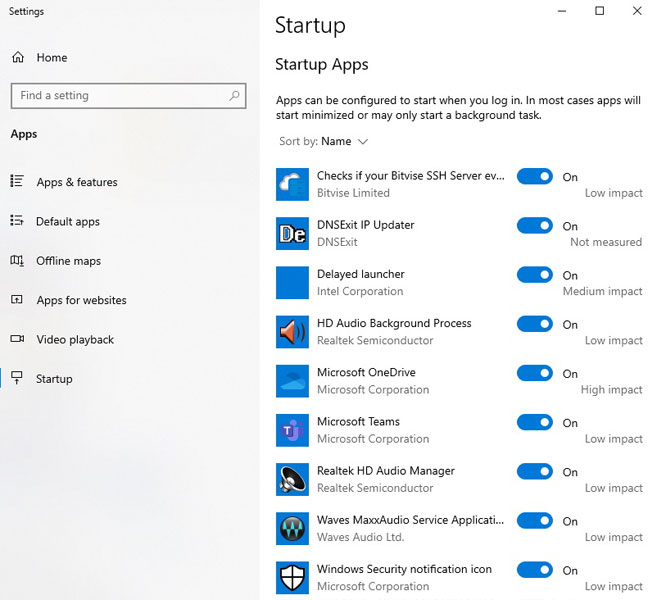657x600 pixels.
Task: Click 'High impact' label for OneDrive
Action: point(611,390)
